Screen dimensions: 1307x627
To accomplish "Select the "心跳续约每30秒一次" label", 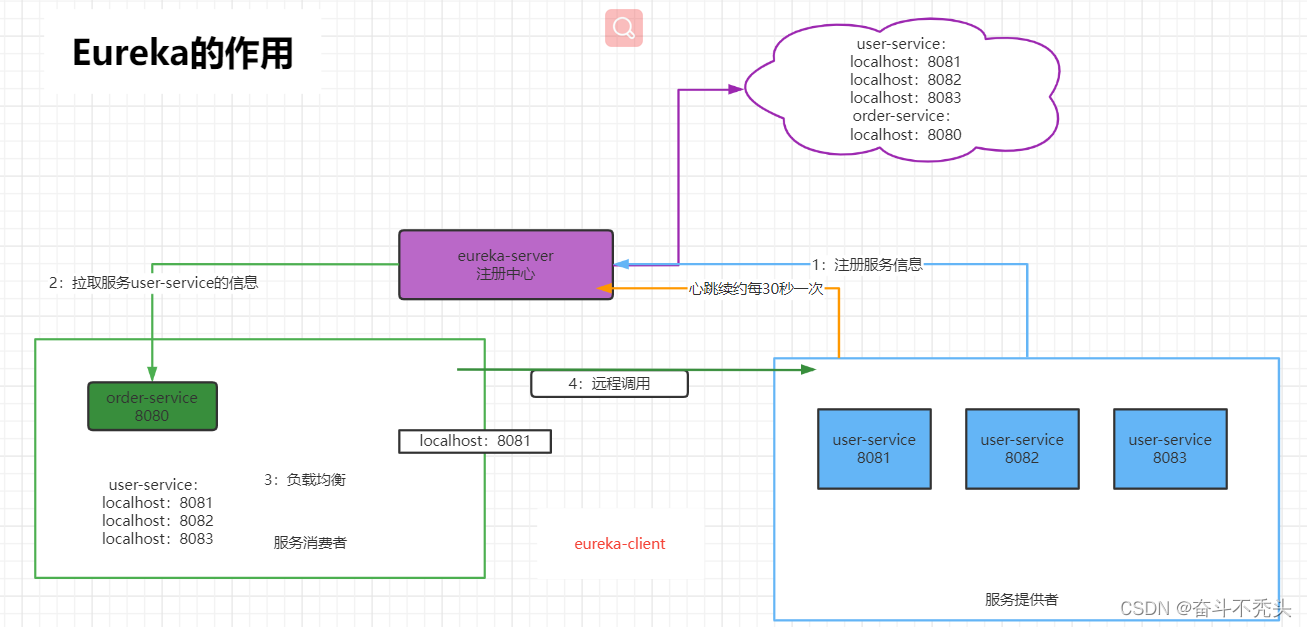I will pos(756,288).
